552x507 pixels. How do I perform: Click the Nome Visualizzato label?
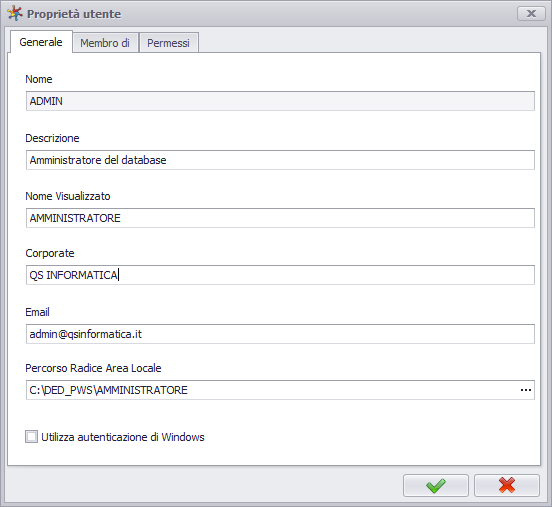[x=68, y=196]
